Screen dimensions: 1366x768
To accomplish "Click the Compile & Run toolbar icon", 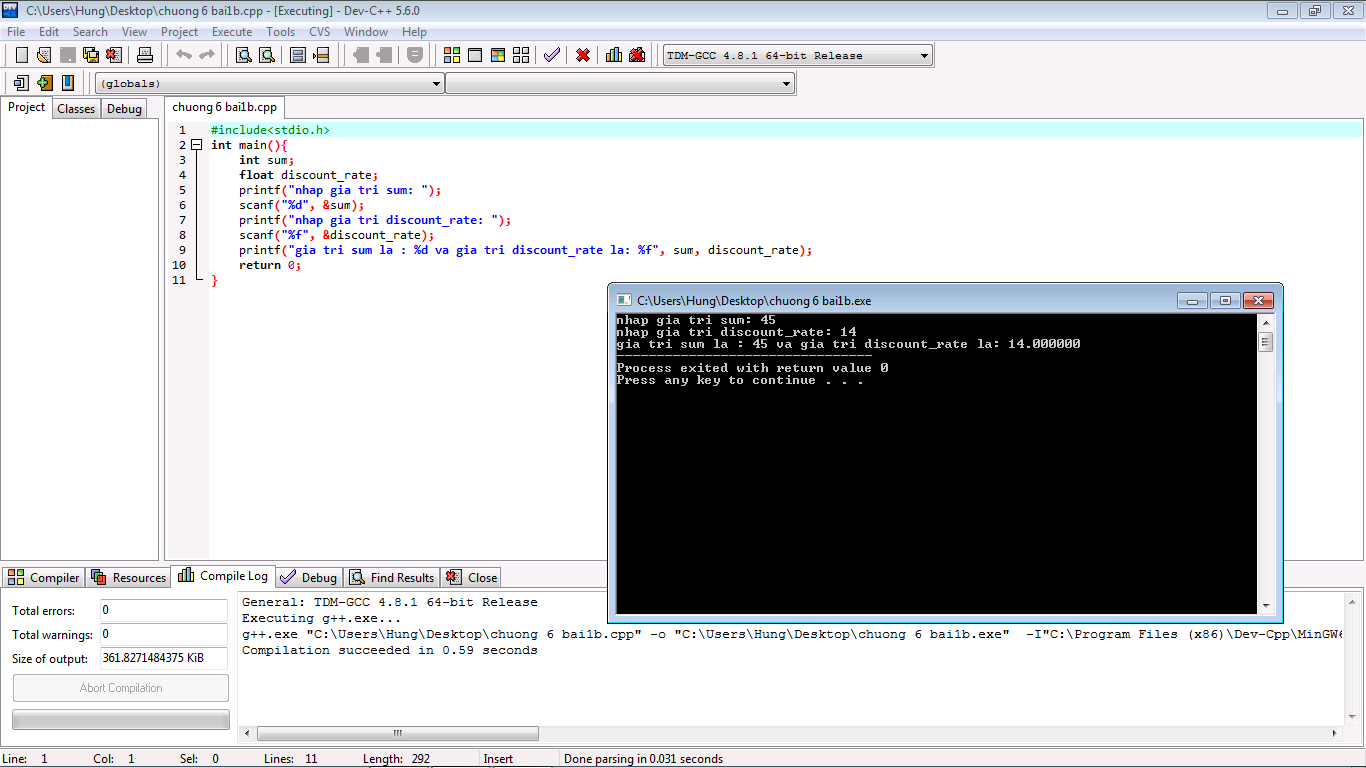I will click(613, 55).
